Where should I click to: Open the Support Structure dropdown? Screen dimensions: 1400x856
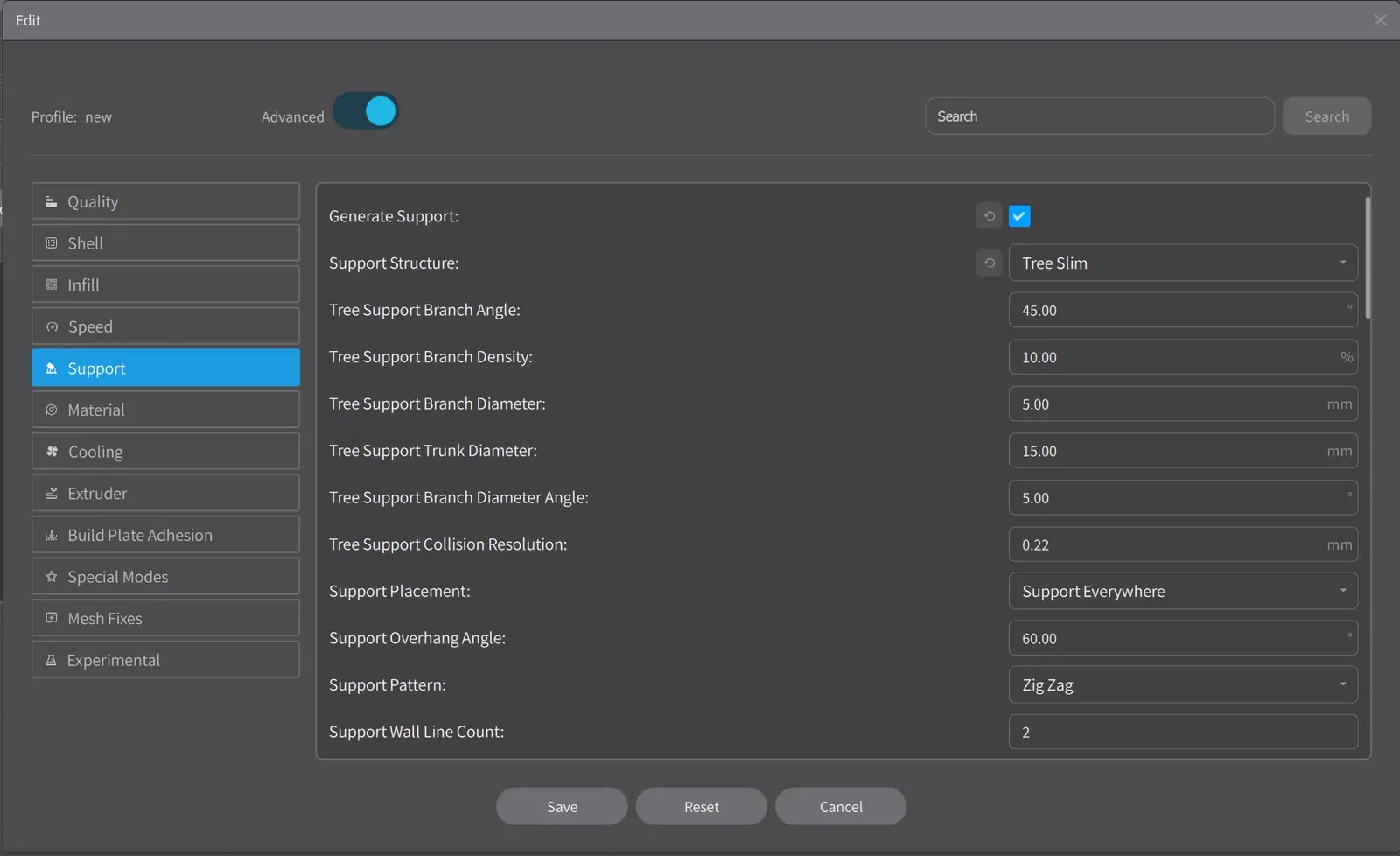pos(1183,263)
